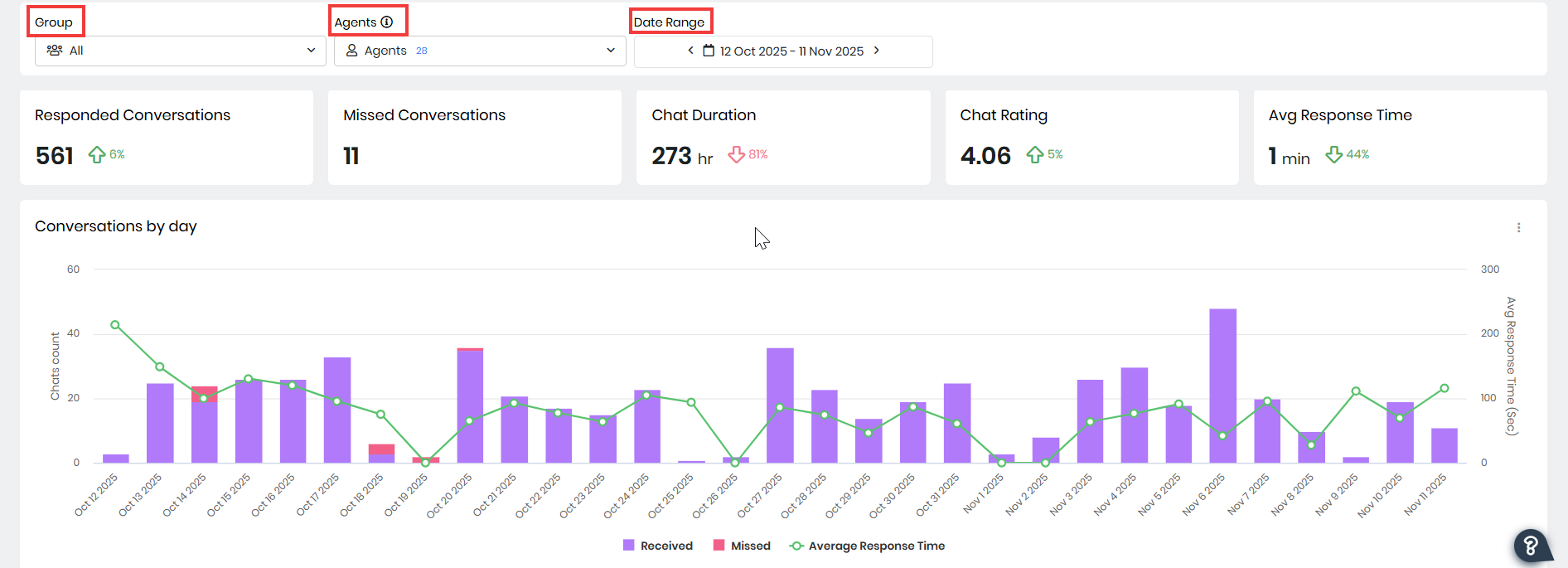Toggle Received series in chart legend
The image size is (1568, 568).
[x=657, y=546]
